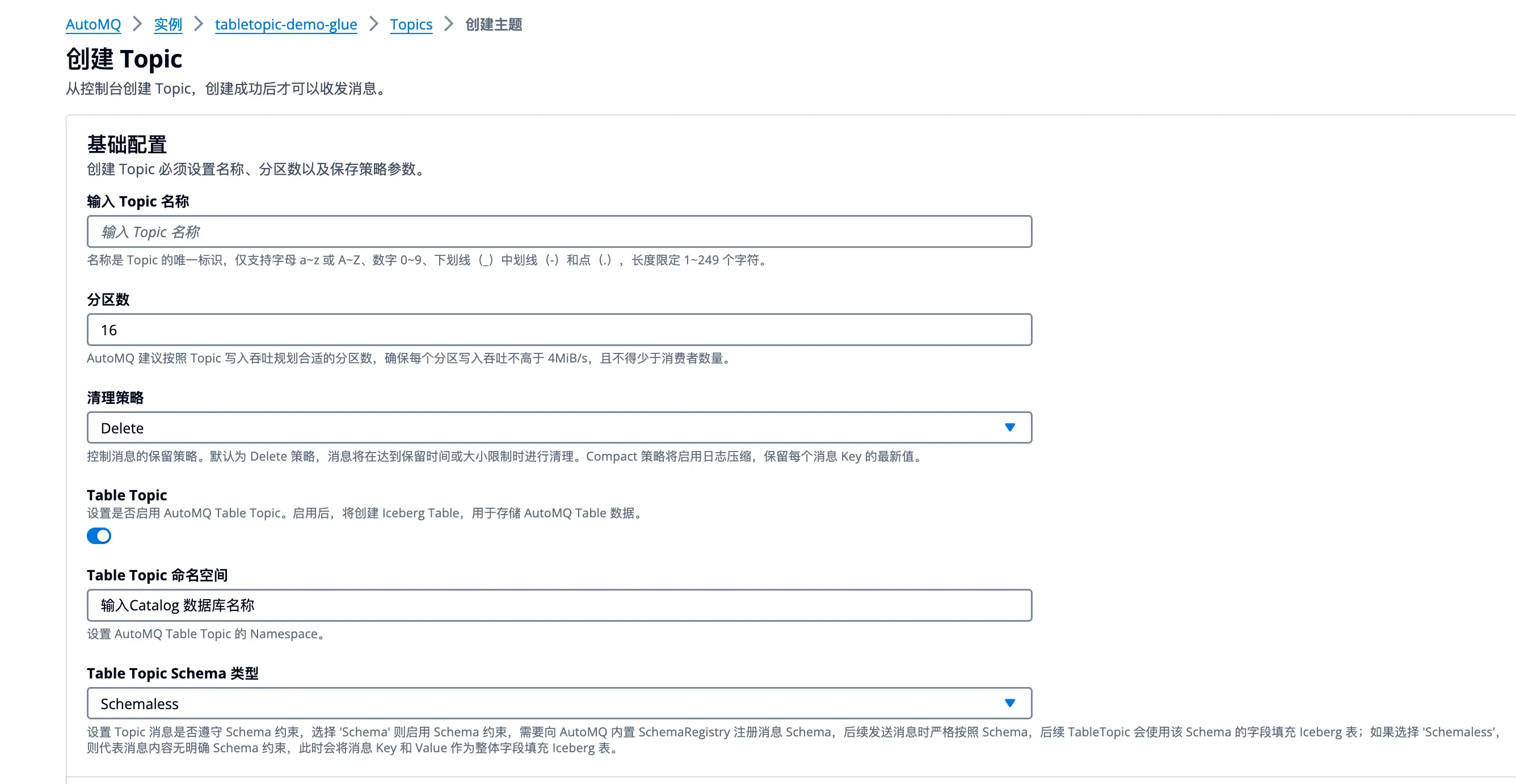Viewport: 1516px width, 784px height.
Task: Navigate to Topics via breadcrumb
Action: (x=411, y=25)
